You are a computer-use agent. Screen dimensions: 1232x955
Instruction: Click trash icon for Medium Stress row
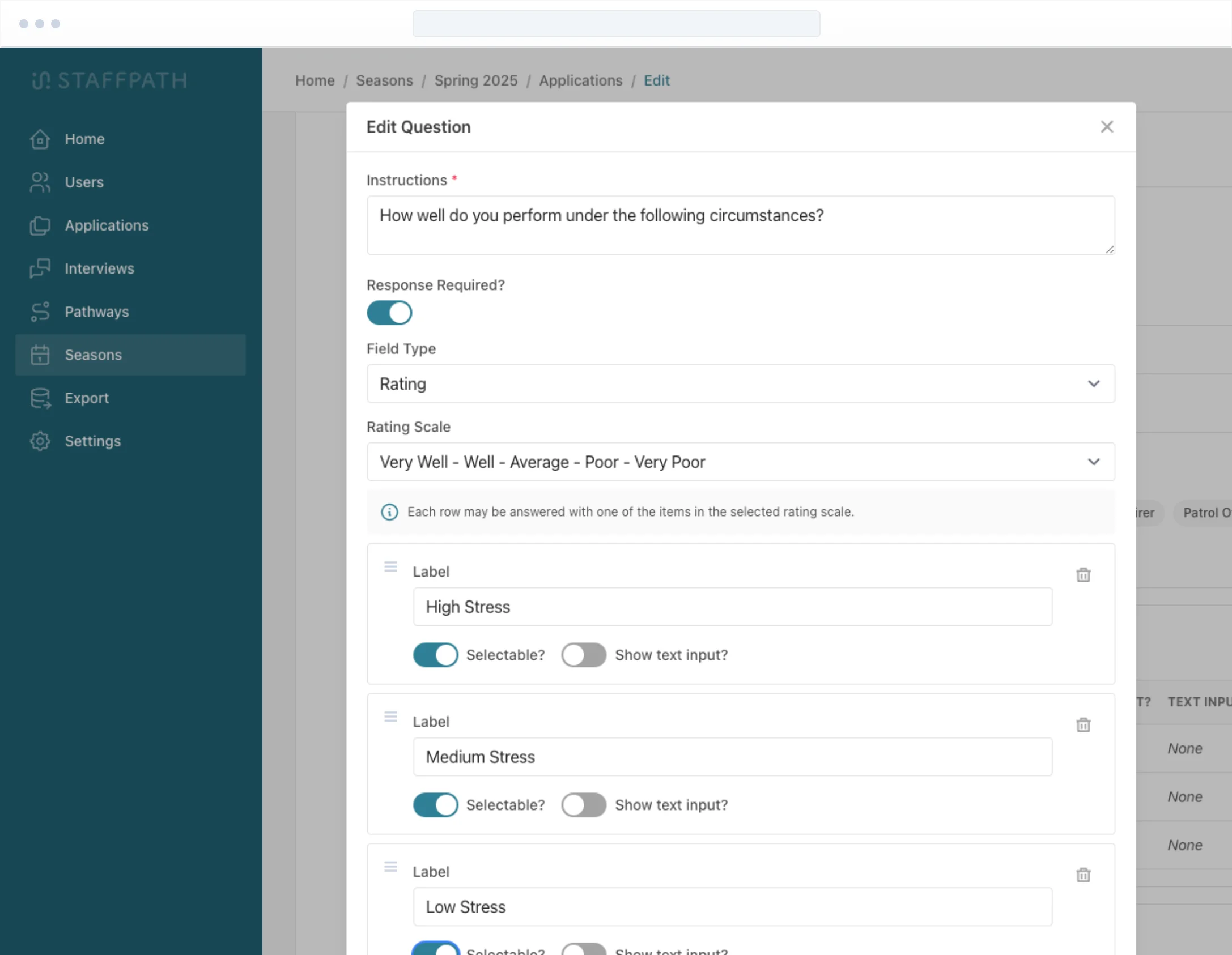[1083, 725]
